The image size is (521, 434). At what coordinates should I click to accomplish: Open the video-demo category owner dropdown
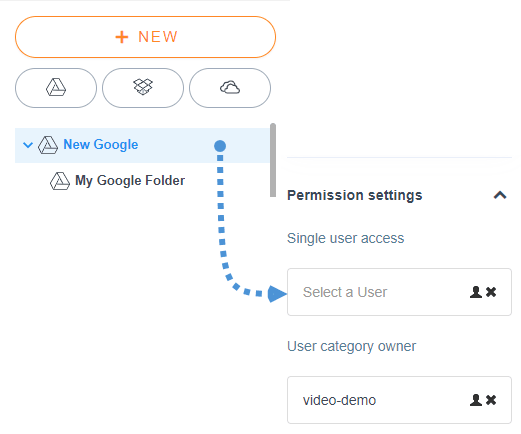point(399,400)
